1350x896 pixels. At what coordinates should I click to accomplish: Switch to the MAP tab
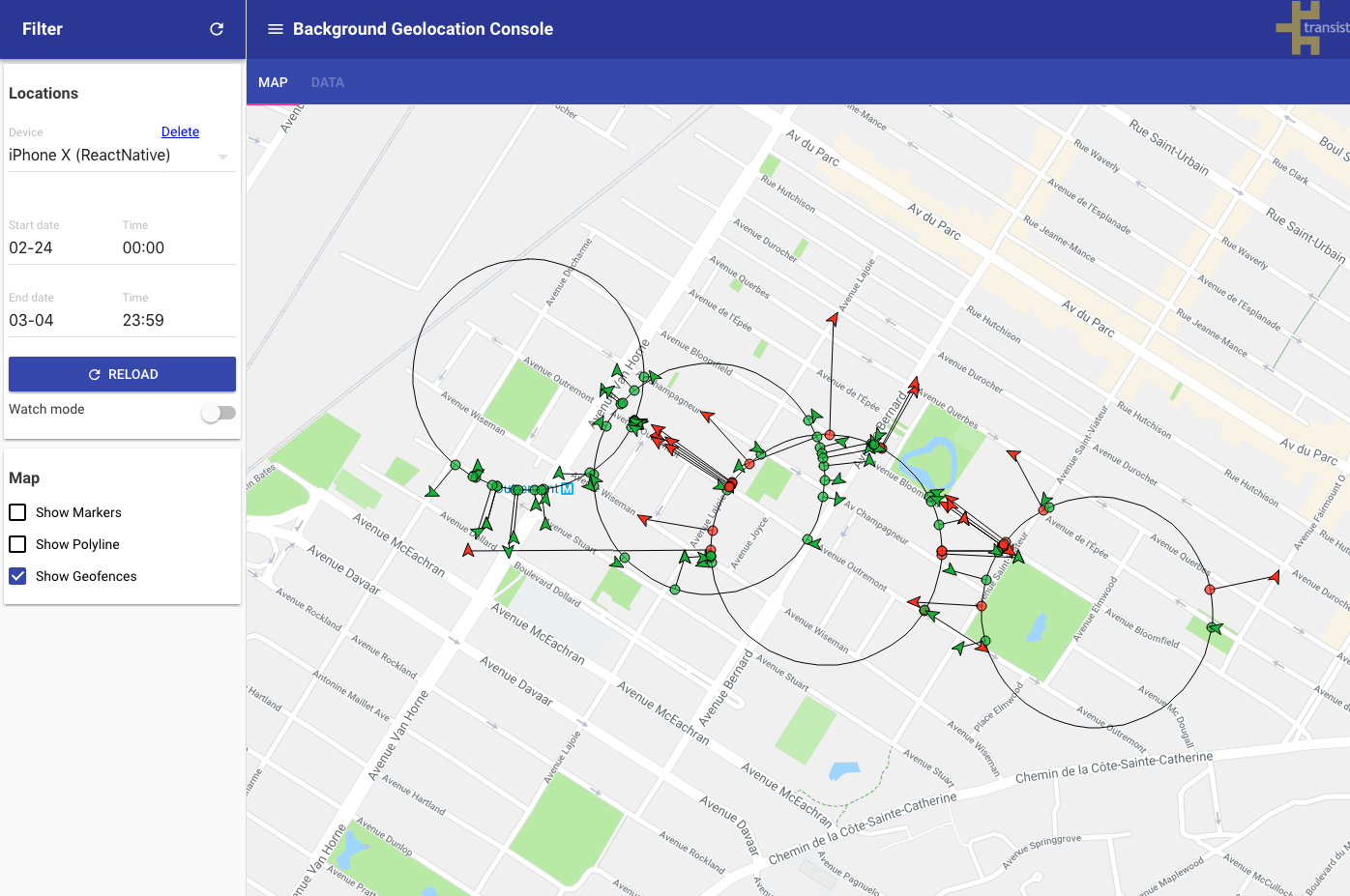tap(273, 82)
